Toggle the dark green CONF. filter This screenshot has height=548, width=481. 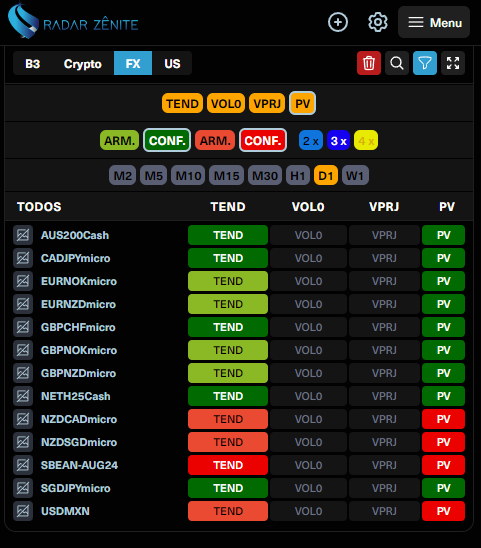167,140
